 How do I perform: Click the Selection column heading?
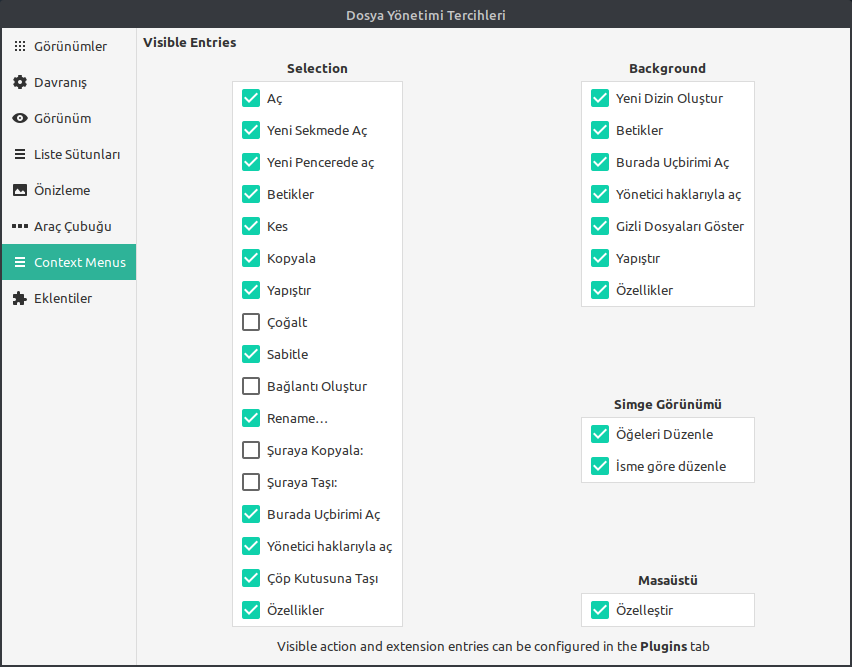(317, 68)
